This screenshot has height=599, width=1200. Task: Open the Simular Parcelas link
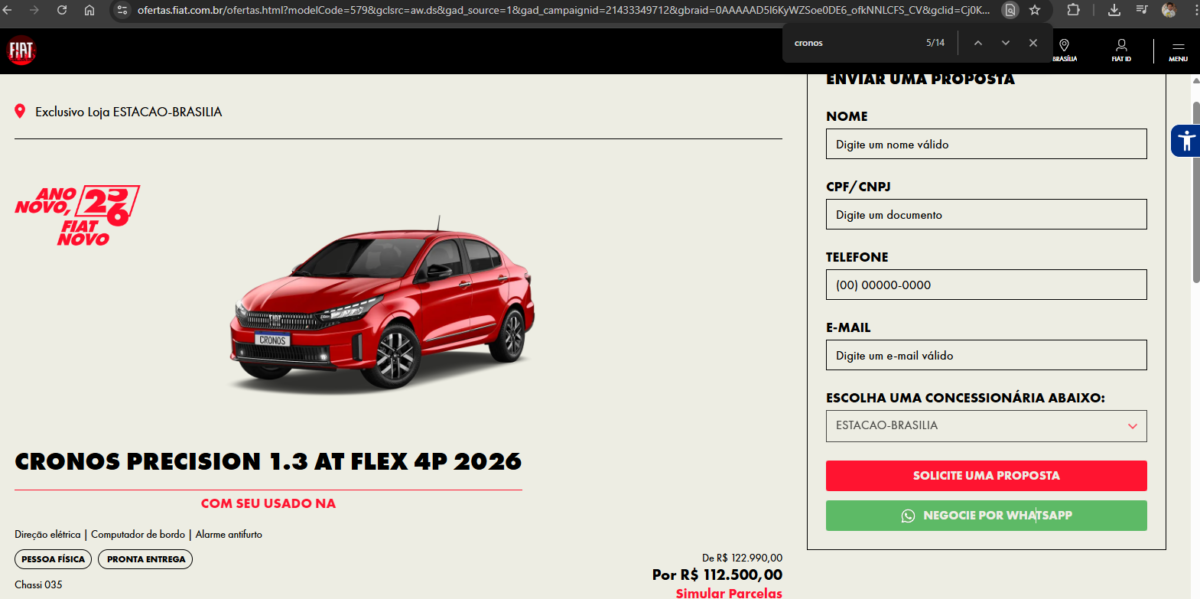click(x=729, y=593)
